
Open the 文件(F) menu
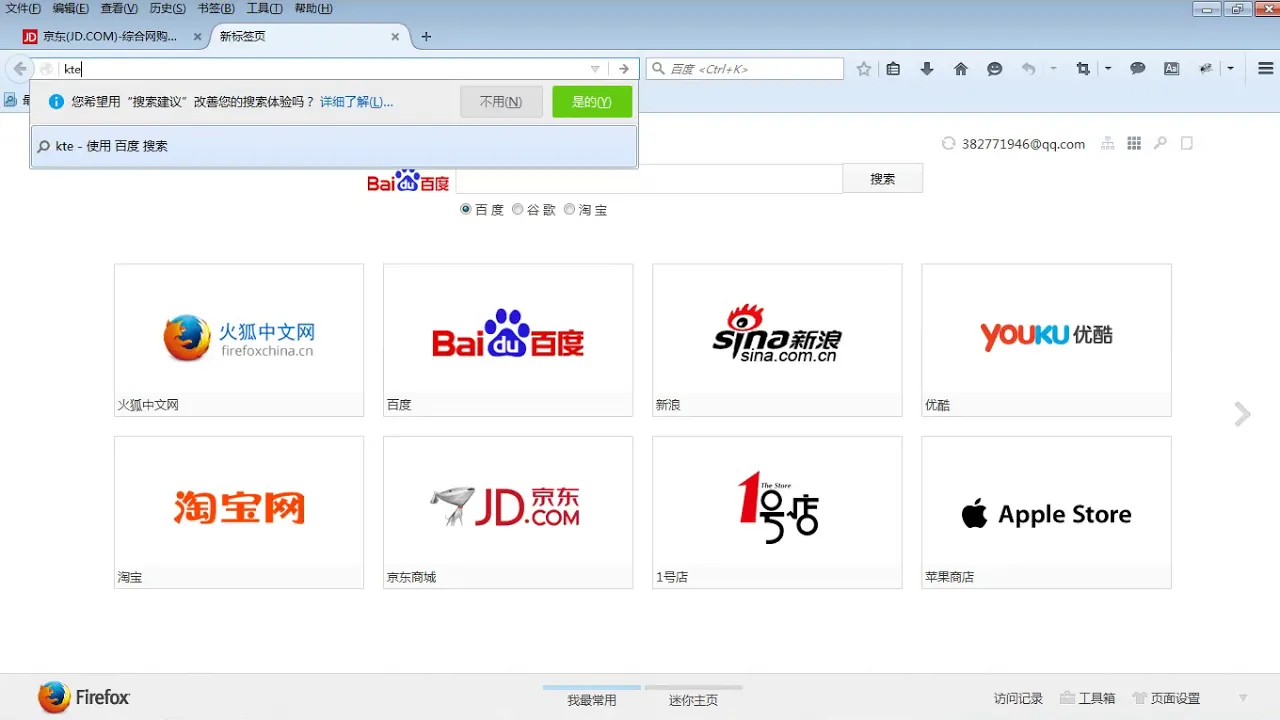[23, 8]
